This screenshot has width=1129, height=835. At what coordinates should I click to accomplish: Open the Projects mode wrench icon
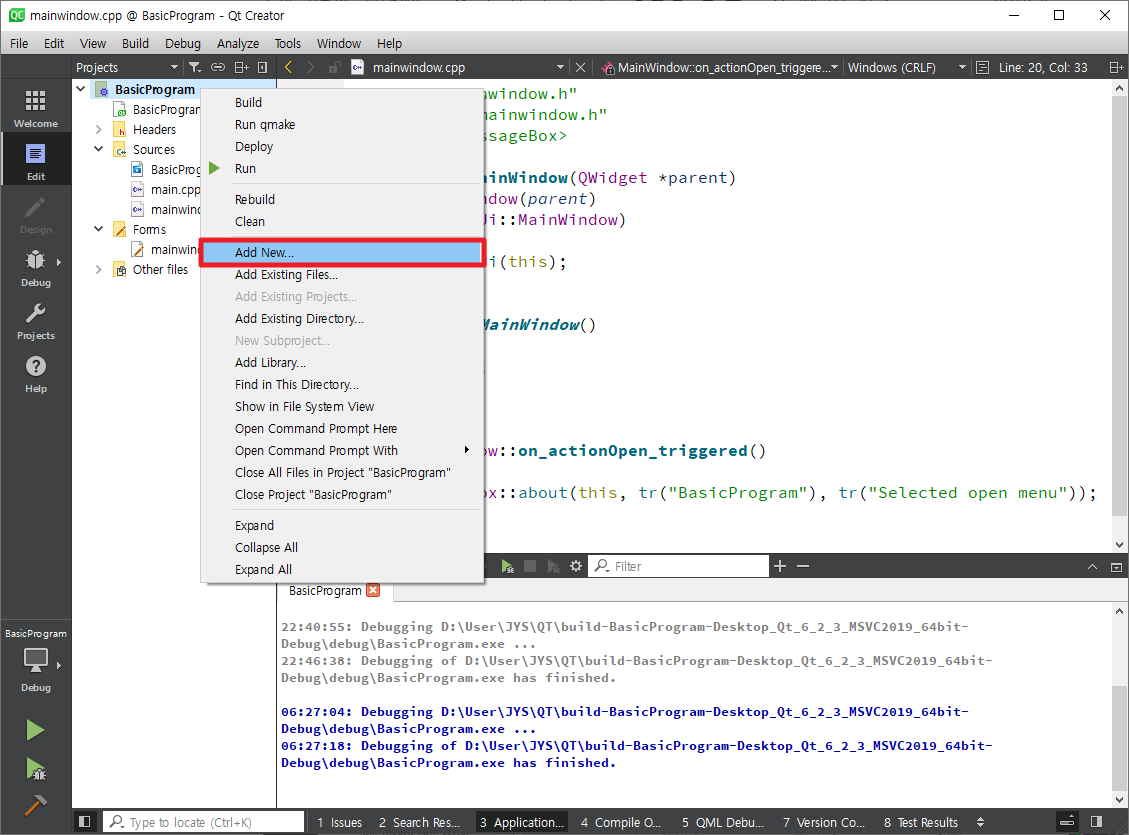click(35, 322)
